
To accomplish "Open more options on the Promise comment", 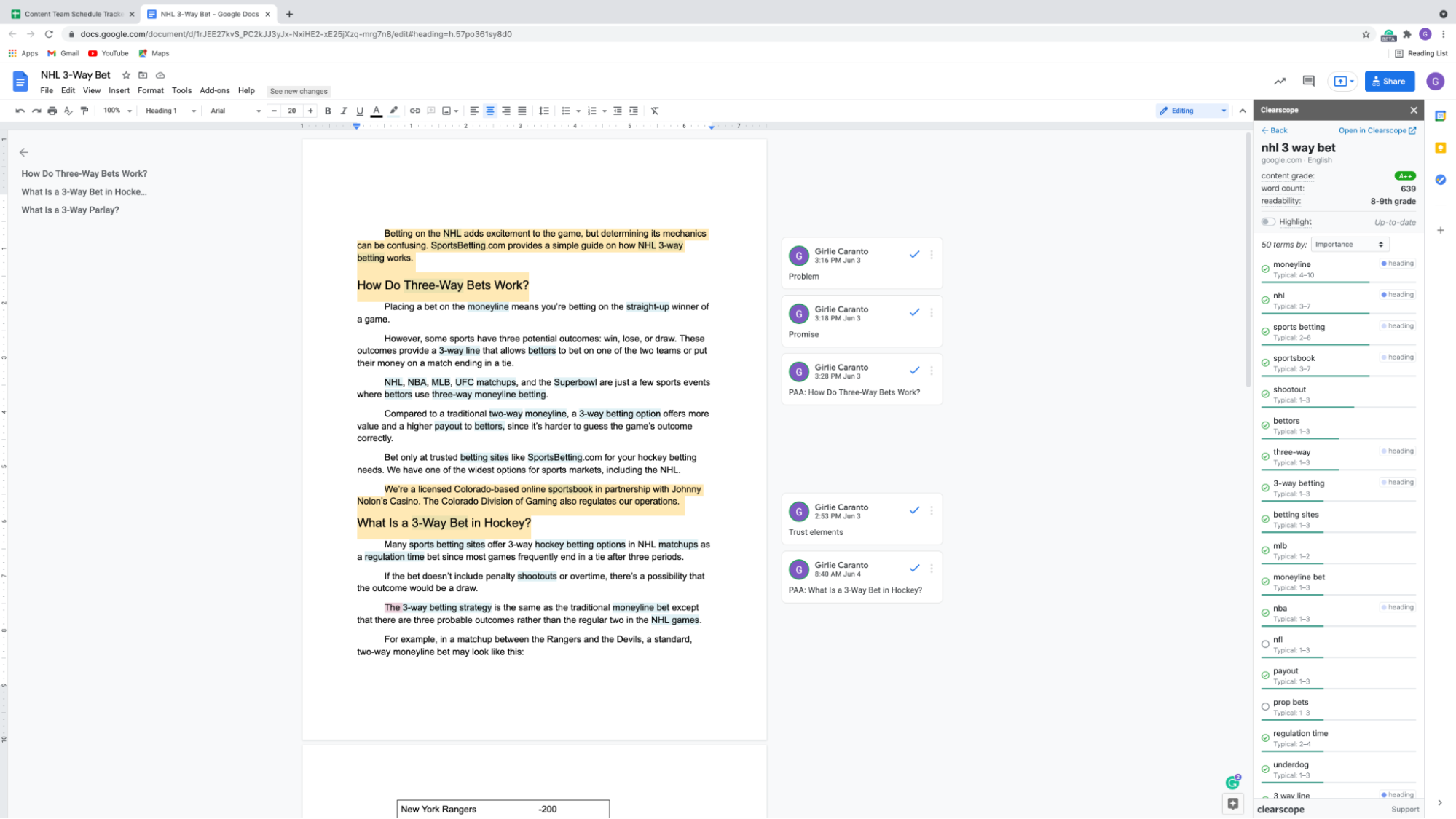I will coord(932,312).
